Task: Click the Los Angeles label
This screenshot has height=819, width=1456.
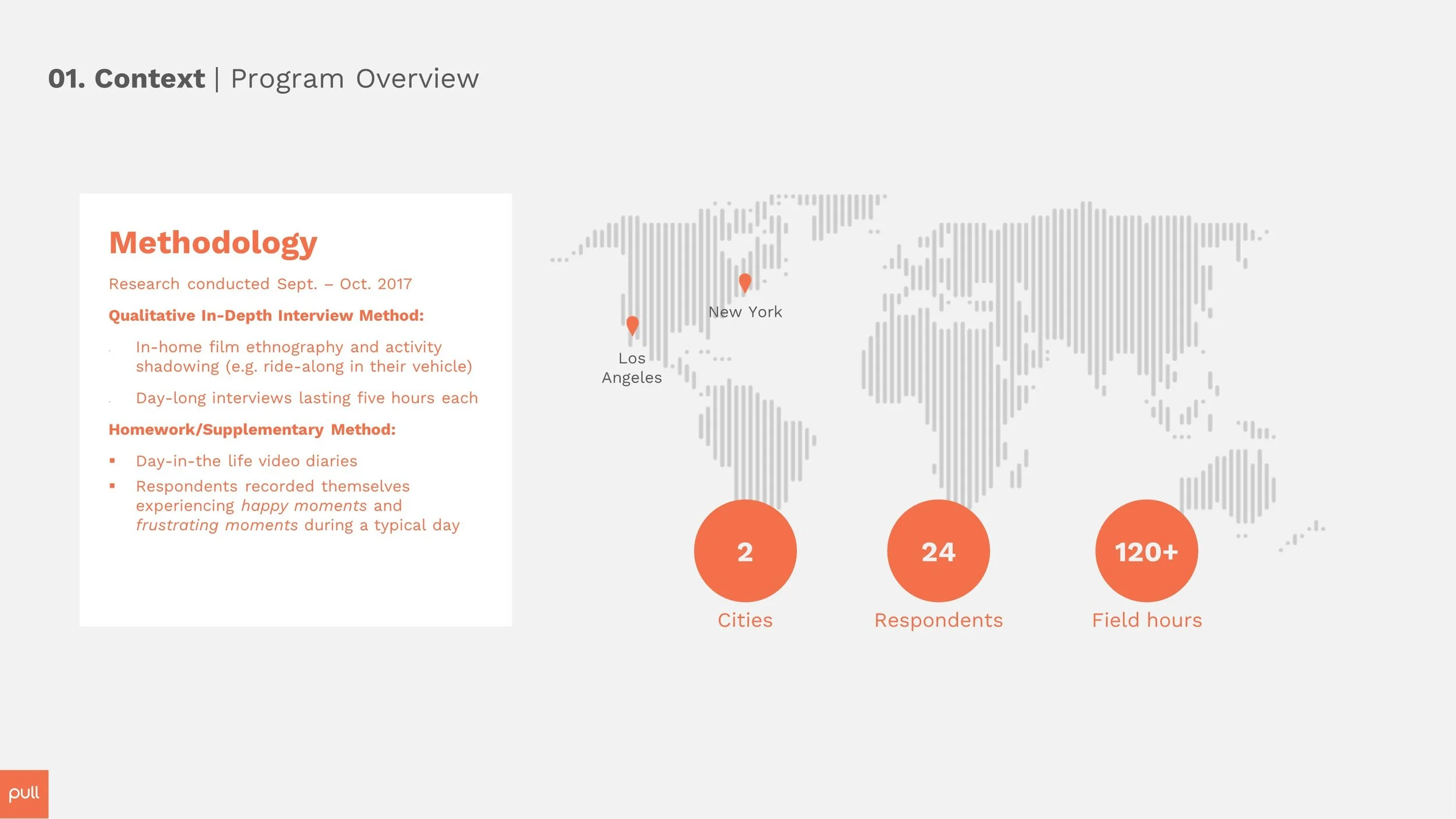Action: tap(632, 368)
